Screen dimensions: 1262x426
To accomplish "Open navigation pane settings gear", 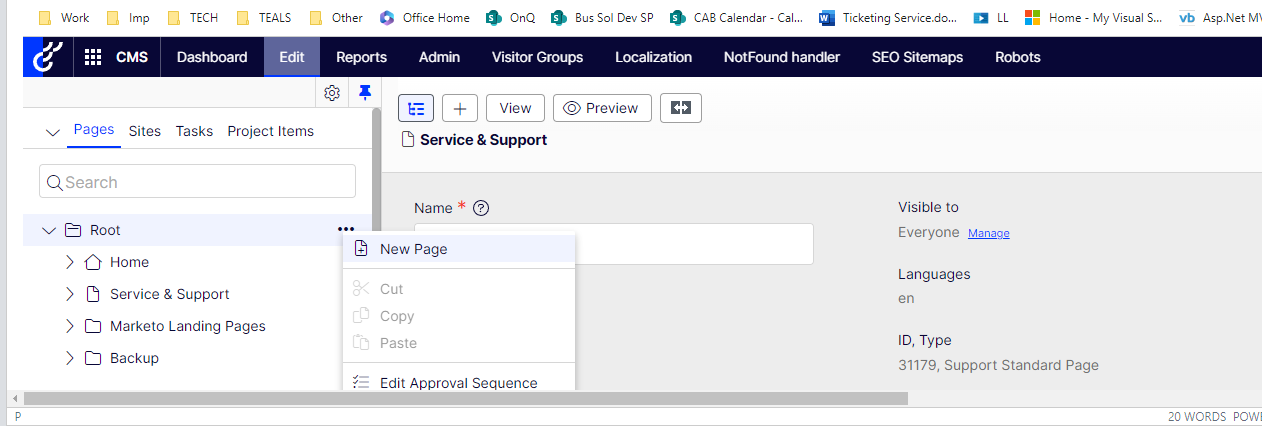I will (332, 93).
